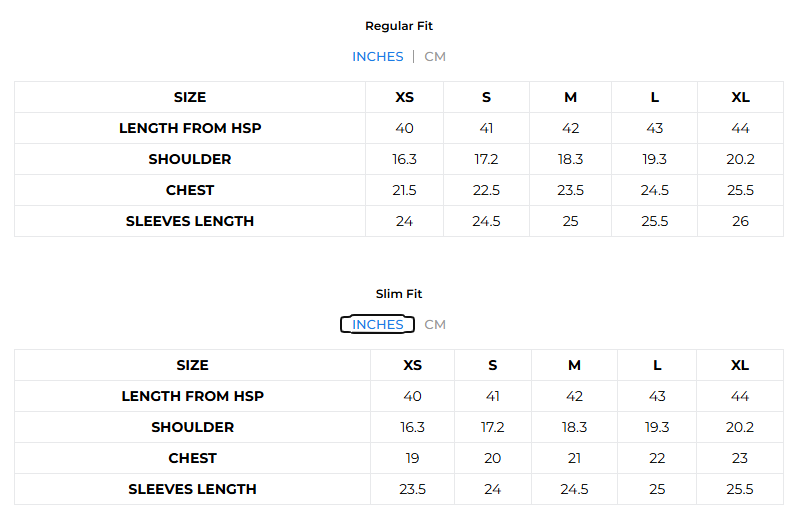This screenshot has height=531, width=797.
Task: Select INCHES for the Regular Fit chart
Action: coord(377,57)
